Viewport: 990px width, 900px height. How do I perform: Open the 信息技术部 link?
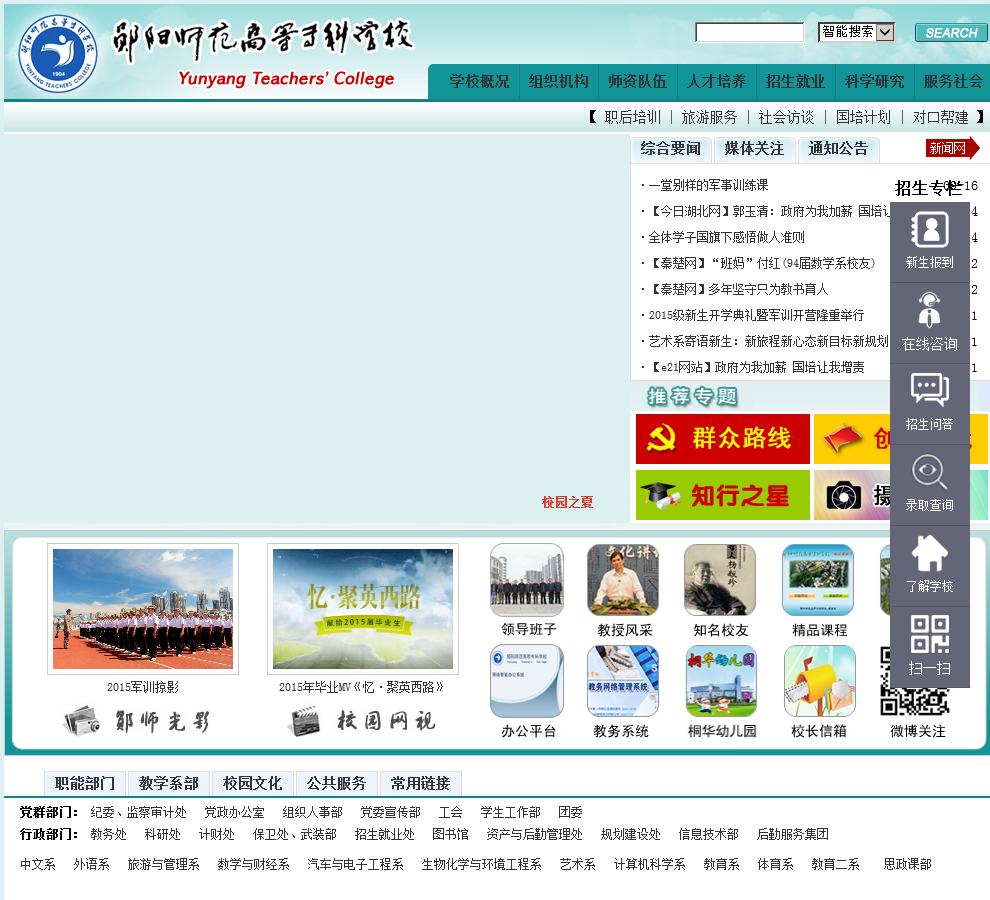click(x=708, y=834)
